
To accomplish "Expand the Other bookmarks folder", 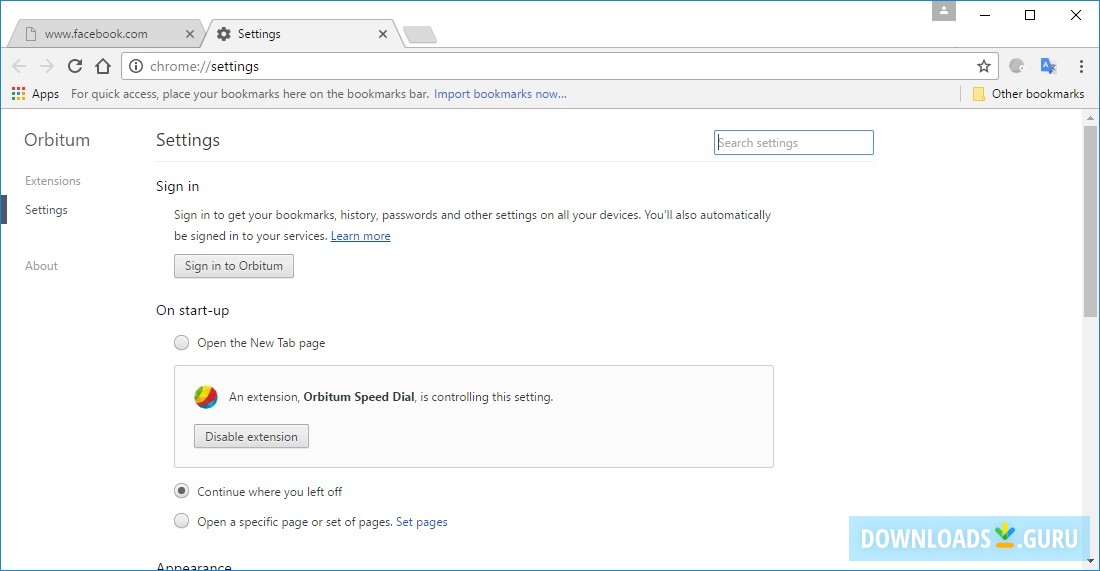I will (1028, 94).
